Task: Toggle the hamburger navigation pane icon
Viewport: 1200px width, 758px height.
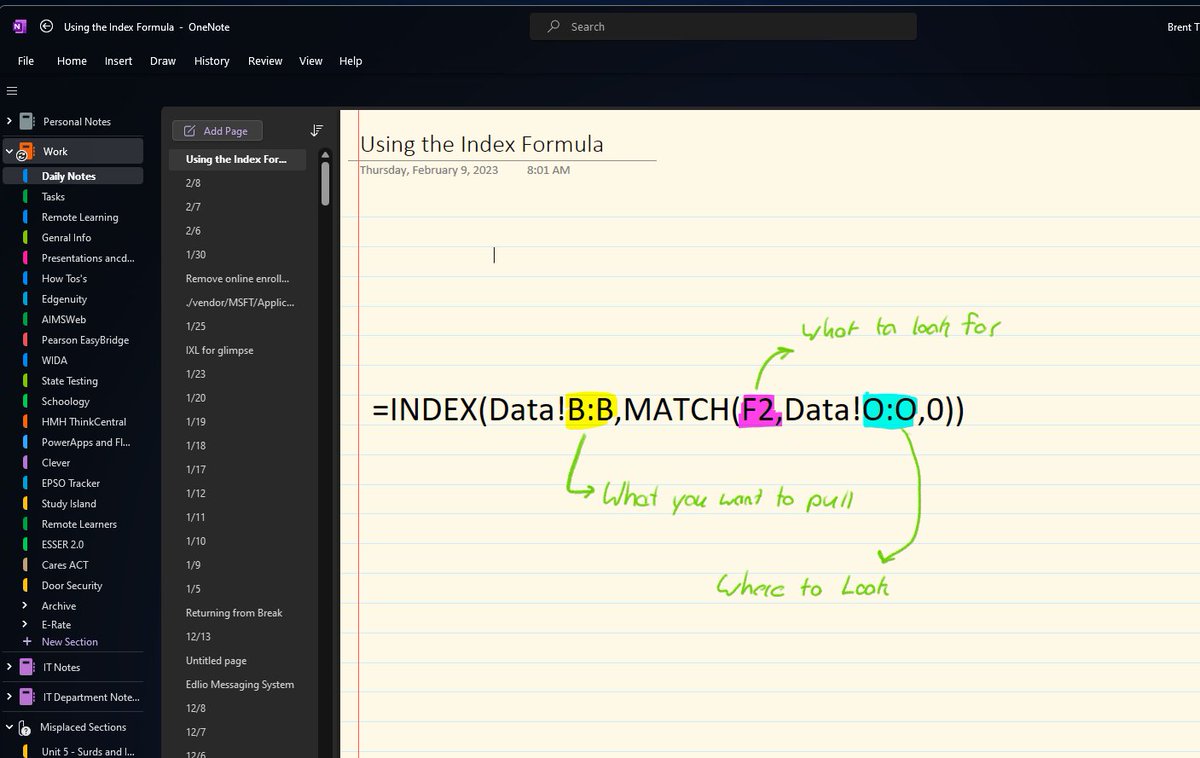Action: (x=12, y=91)
